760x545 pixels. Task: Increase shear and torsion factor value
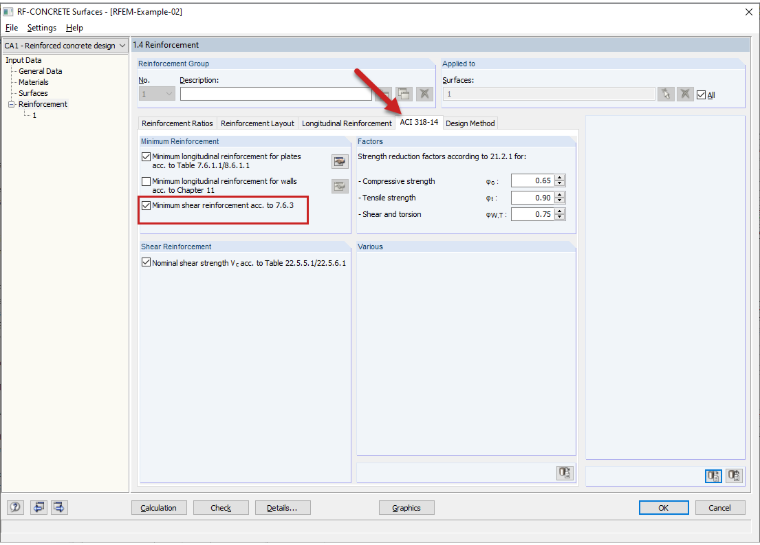[560, 211]
